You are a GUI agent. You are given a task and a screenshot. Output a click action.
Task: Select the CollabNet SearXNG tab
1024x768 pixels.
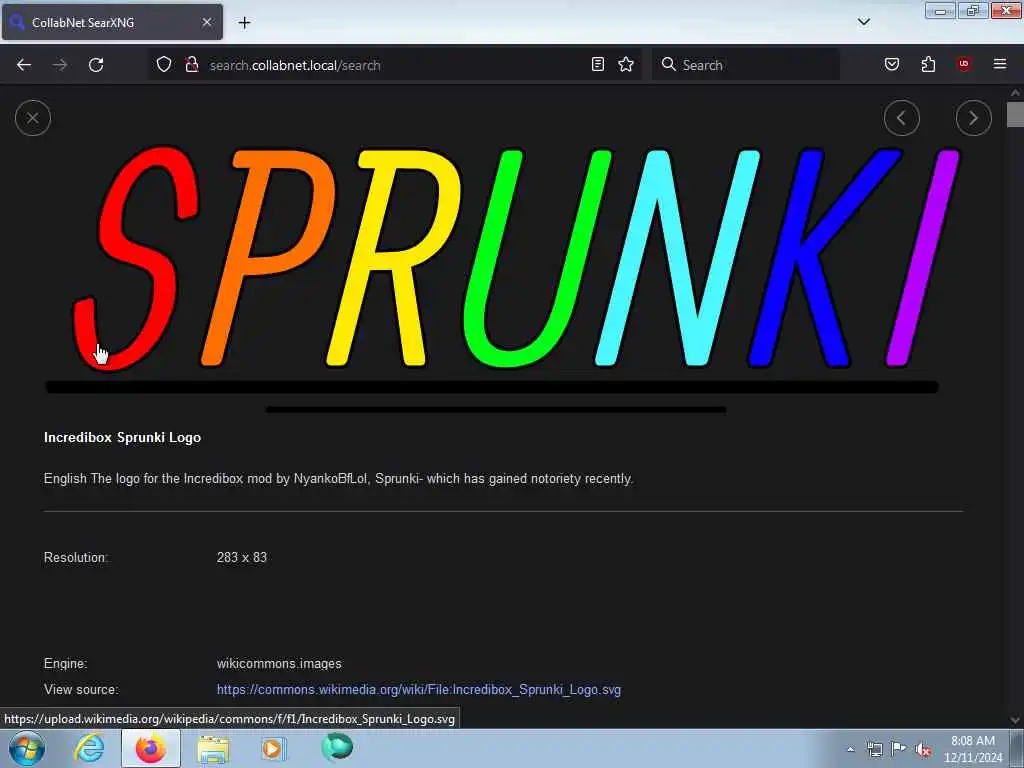point(112,22)
